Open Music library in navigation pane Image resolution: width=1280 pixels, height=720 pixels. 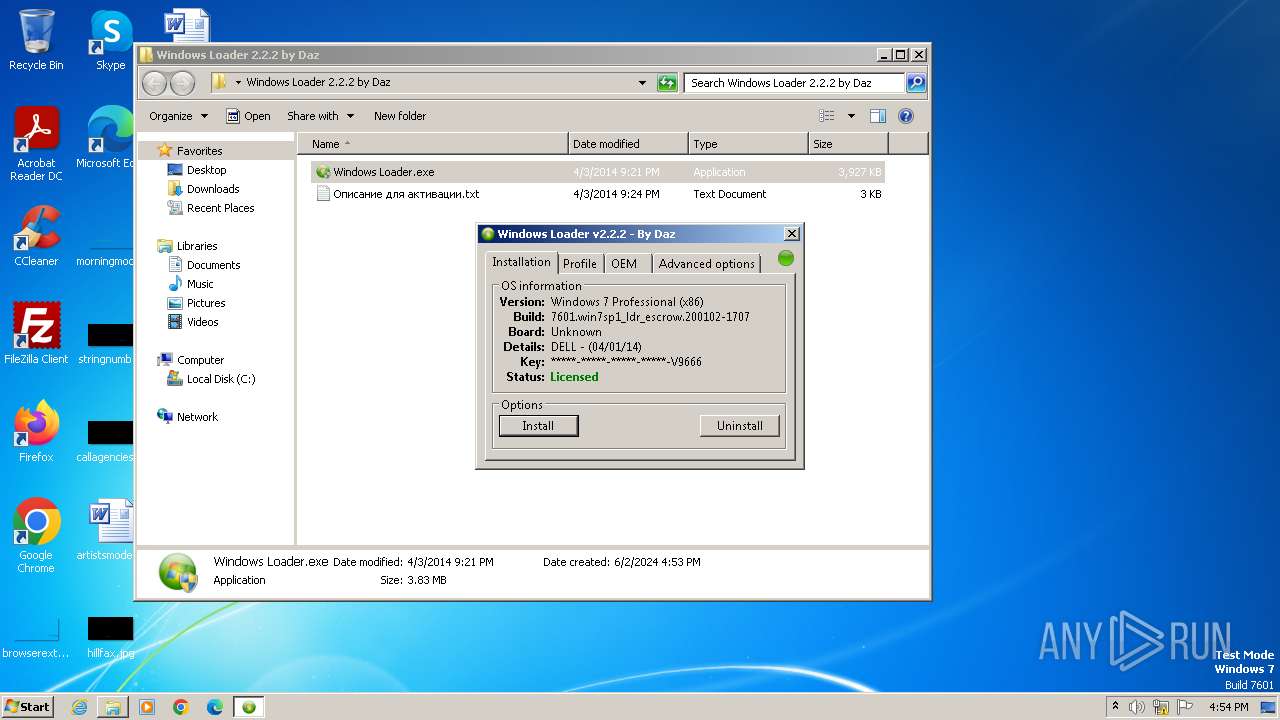click(x=200, y=284)
